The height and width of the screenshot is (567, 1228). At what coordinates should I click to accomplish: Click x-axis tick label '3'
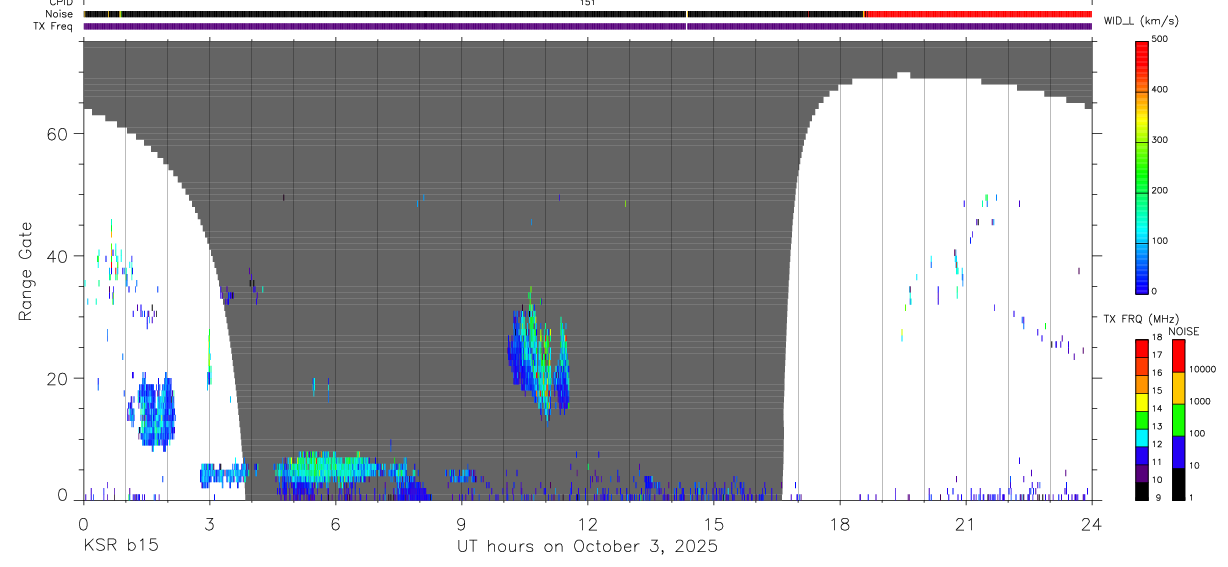click(x=209, y=523)
